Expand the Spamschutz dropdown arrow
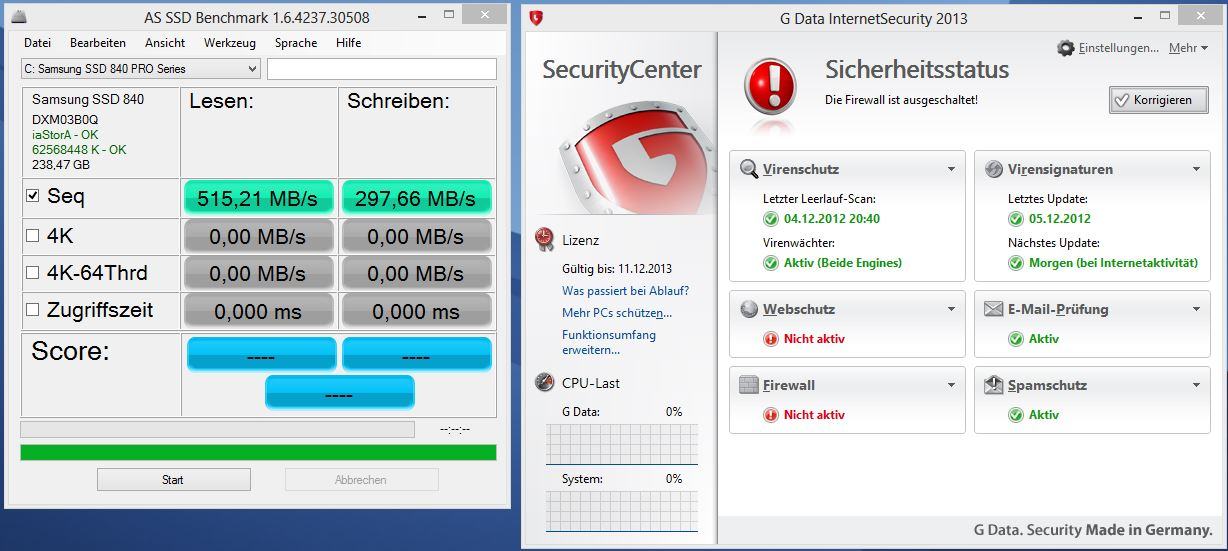Image resolution: width=1228 pixels, height=551 pixels. [x=1196, y=385]
